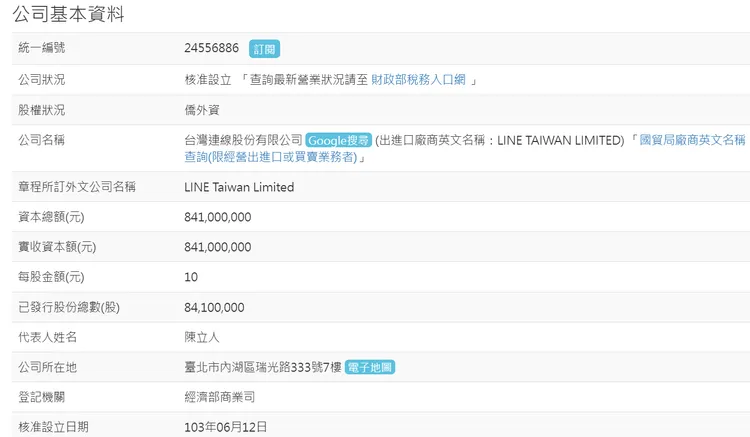Screen dimensions: 750x437
Task: Click the 登記機關 value 經濟部商業司
Action: 220,397
